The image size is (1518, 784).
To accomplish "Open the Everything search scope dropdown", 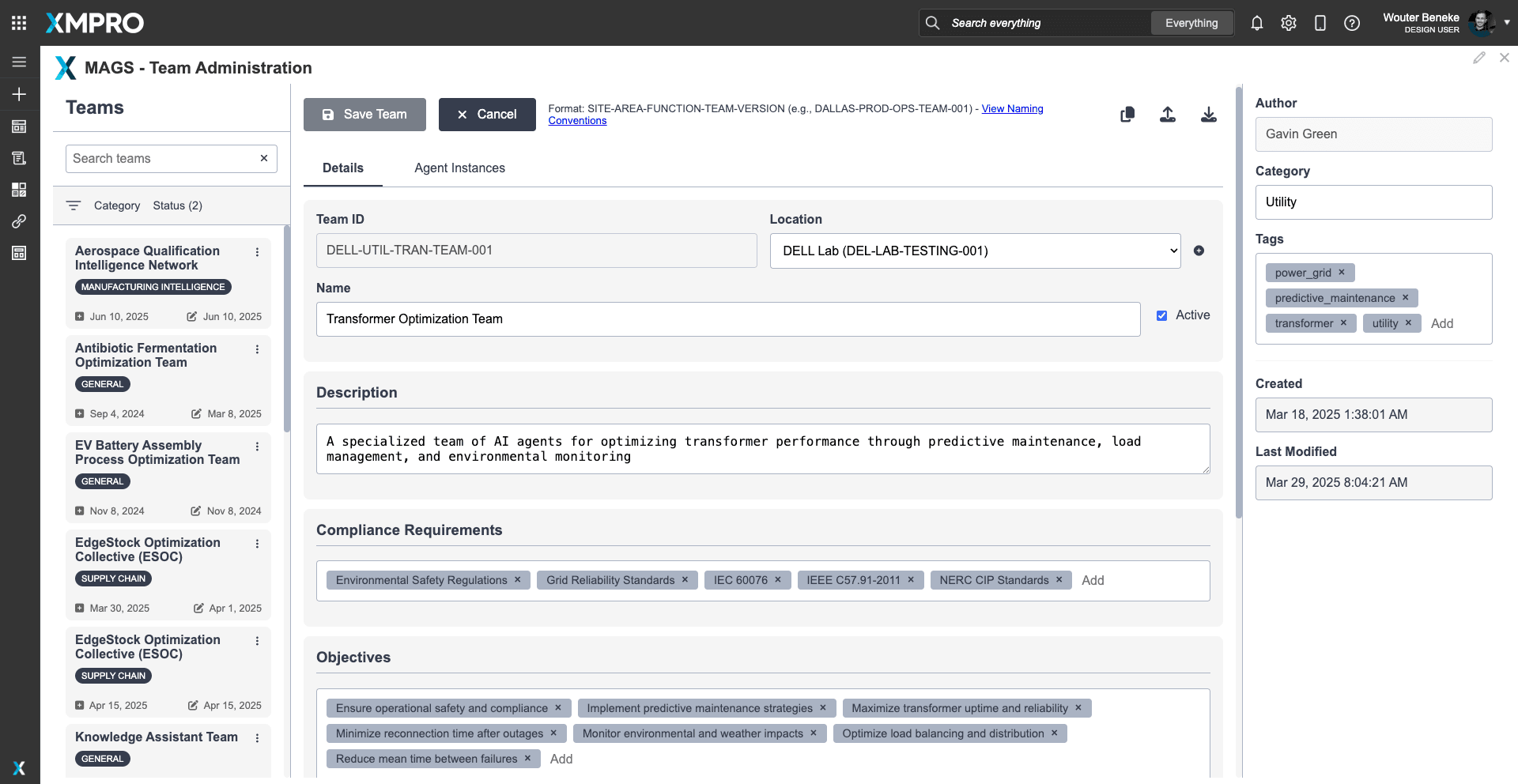I will coord(1191,23).
